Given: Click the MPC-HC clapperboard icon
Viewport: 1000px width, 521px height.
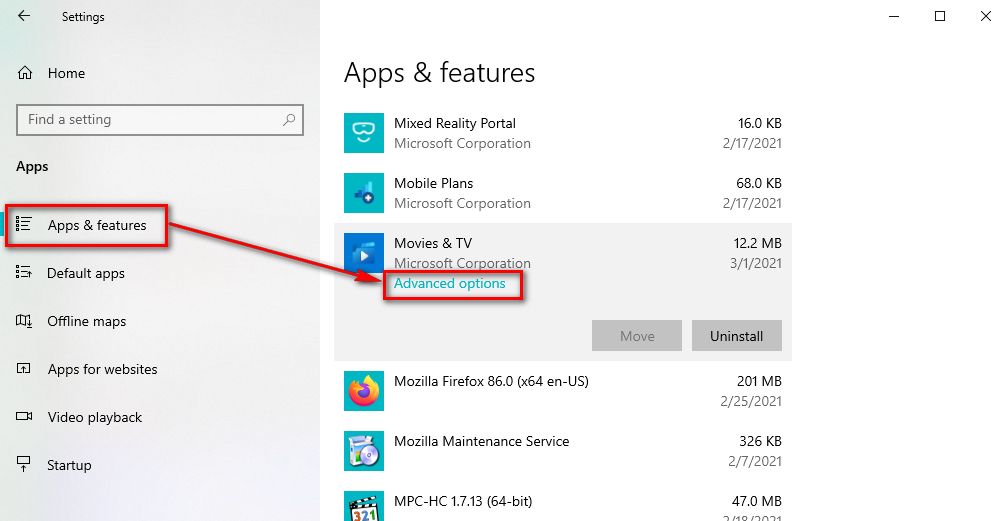Looking at the screenshot, I should 364,506.
